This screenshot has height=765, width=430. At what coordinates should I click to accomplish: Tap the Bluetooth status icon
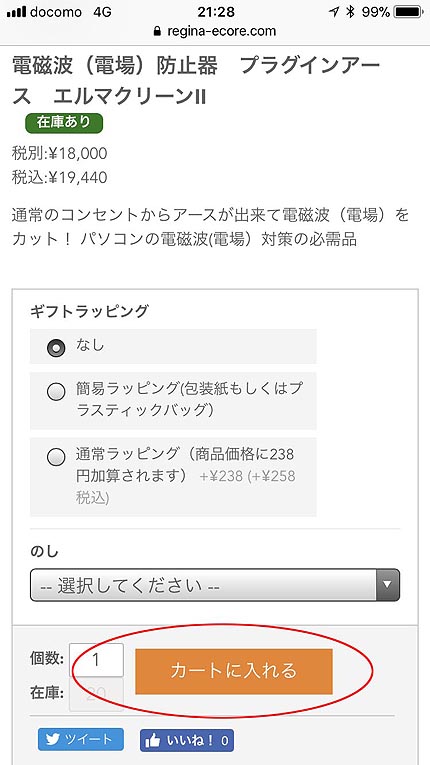coord(350,12)
